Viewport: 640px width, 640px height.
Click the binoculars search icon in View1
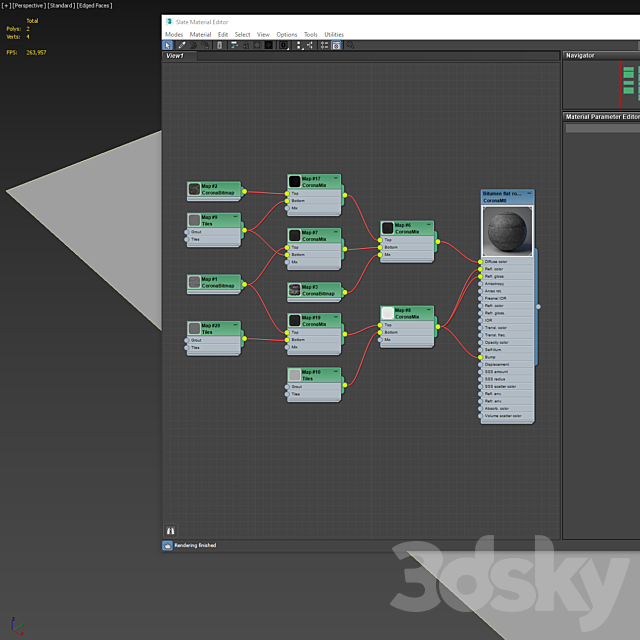[x=171, y=531]
